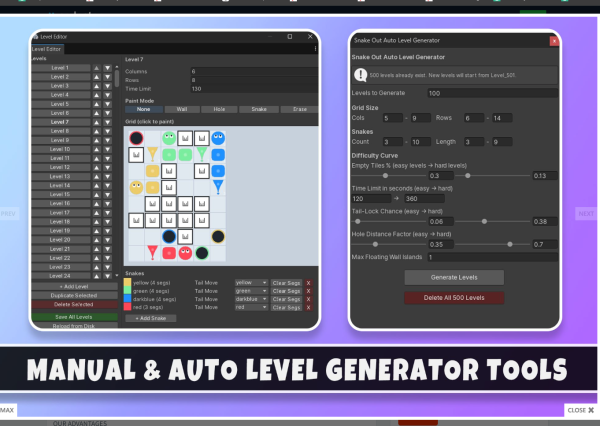This screenshot has width=600, height=426.
Task: Click the green snake head in the grid
Action: [x=169, y=138]
